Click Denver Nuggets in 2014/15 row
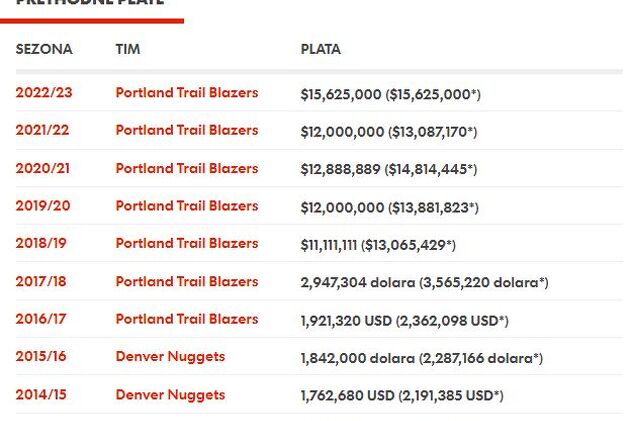This screenshot has height=421, width=632. pos(170,395)
